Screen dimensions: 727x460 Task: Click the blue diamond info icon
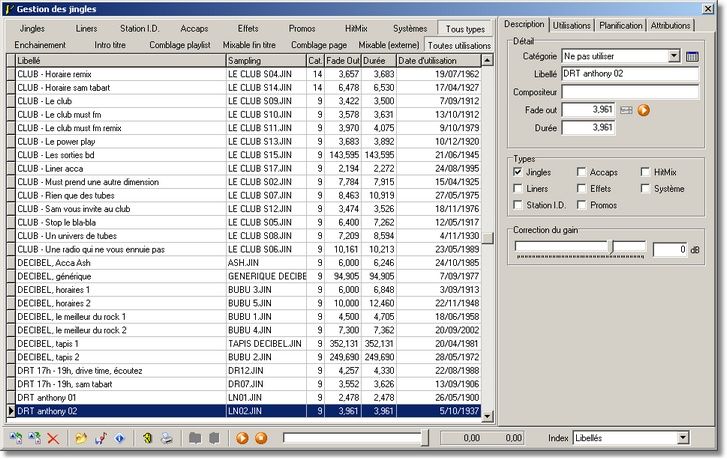(x=120, y=438)
